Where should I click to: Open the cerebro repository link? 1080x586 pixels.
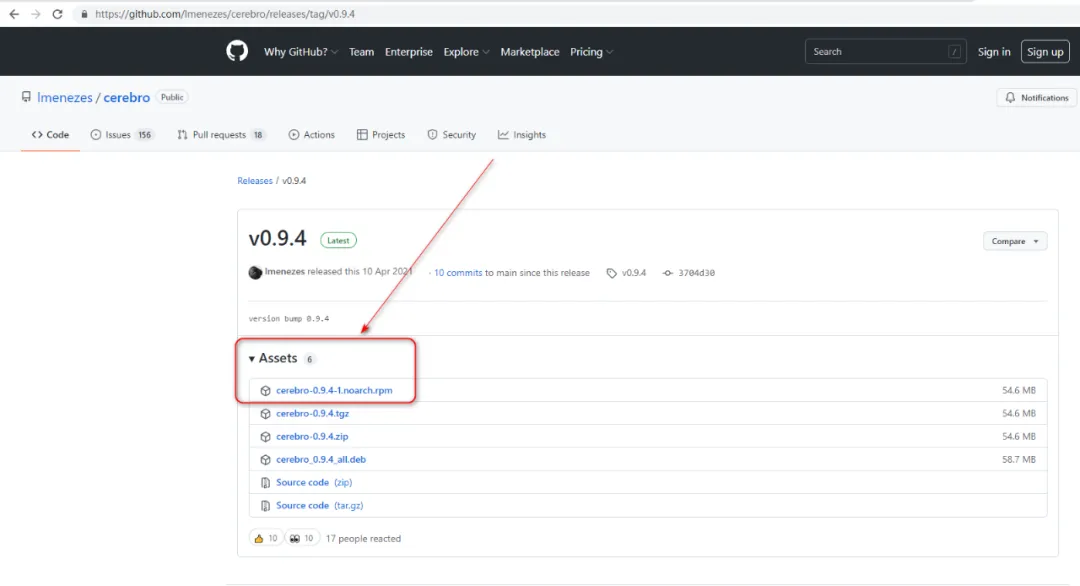click(x=127, y=97)
